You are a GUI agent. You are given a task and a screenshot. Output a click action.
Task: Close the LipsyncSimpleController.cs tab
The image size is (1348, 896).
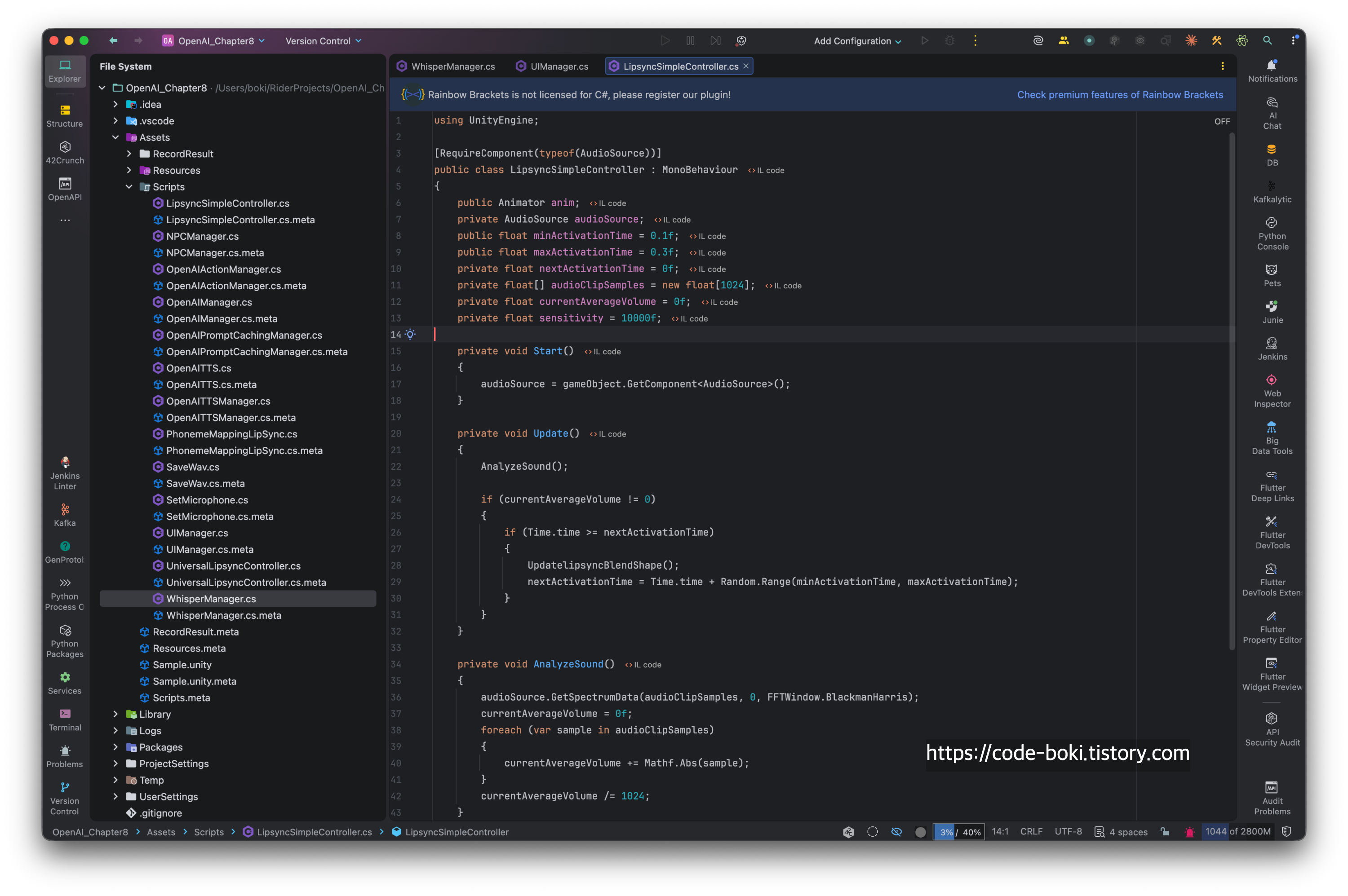[x=745, y=66]
